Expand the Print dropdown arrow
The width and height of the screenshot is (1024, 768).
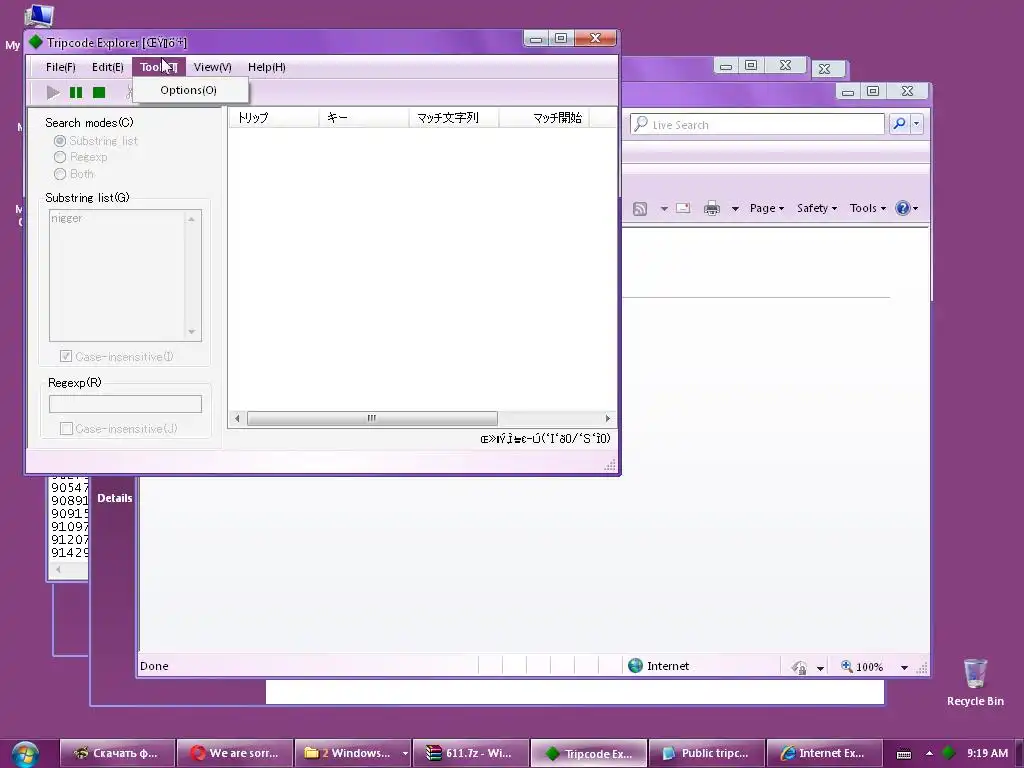coord(735,209)
